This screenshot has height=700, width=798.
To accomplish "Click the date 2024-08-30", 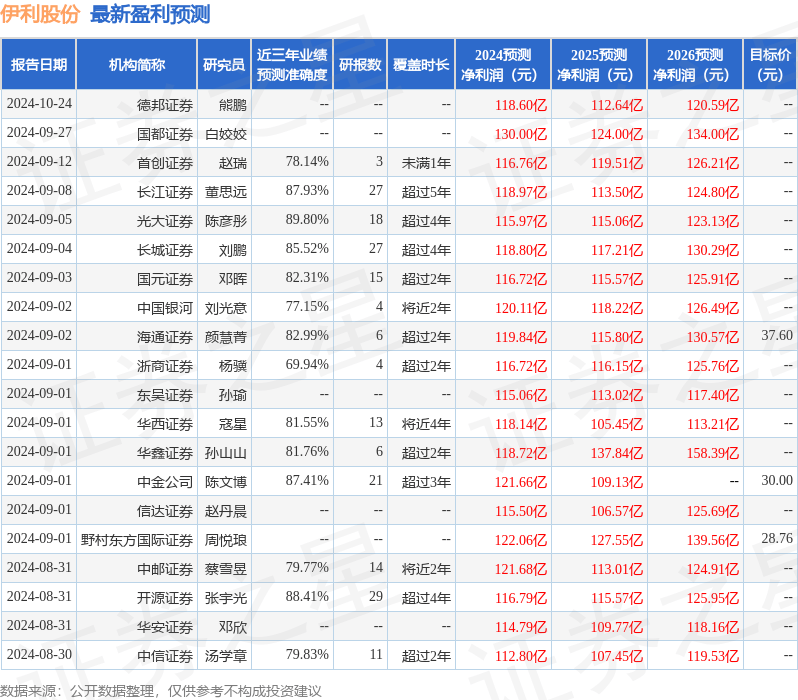I will point(39,654).
